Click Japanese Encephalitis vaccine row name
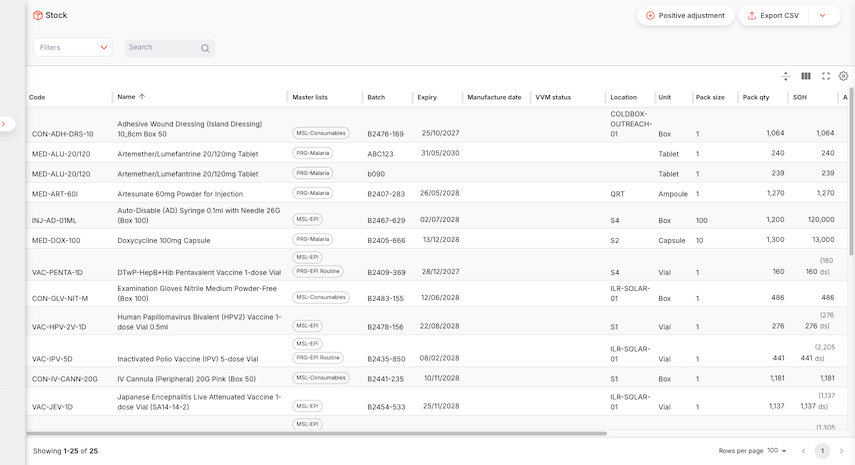 pyautogui.click(x=199, y=402)
